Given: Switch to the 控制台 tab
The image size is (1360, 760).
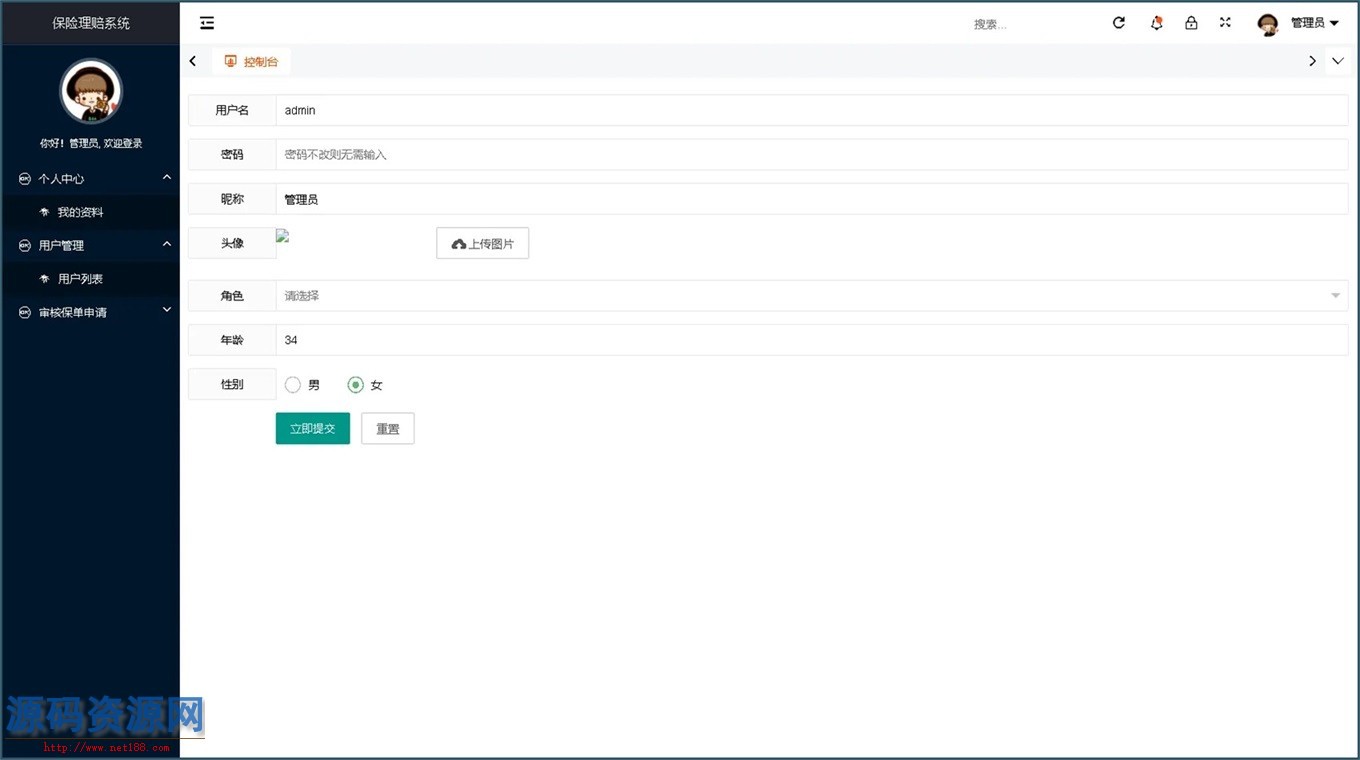Looking at the screenshot, I should coord(251,61).
